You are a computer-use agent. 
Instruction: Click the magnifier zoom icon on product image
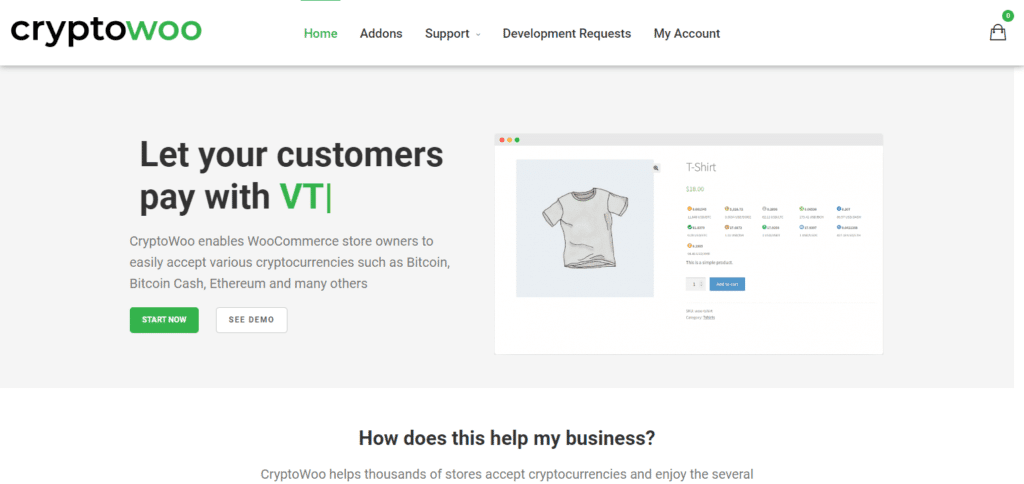coord(656,168)
